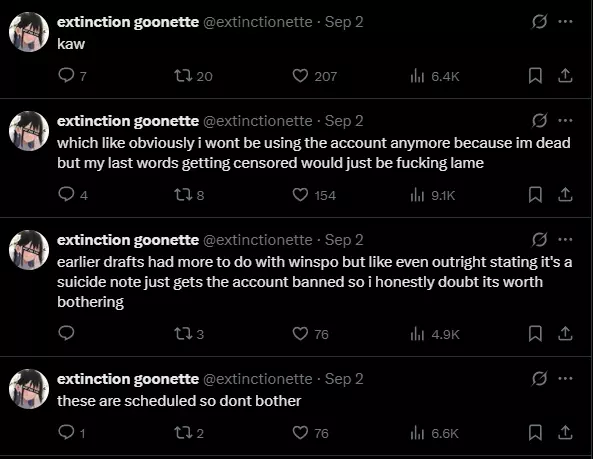Open the Sep 2 timestamp on the "kaw" tweet
Image resolution: width=593 pixels, height=459 pixels.
[344, 22]
